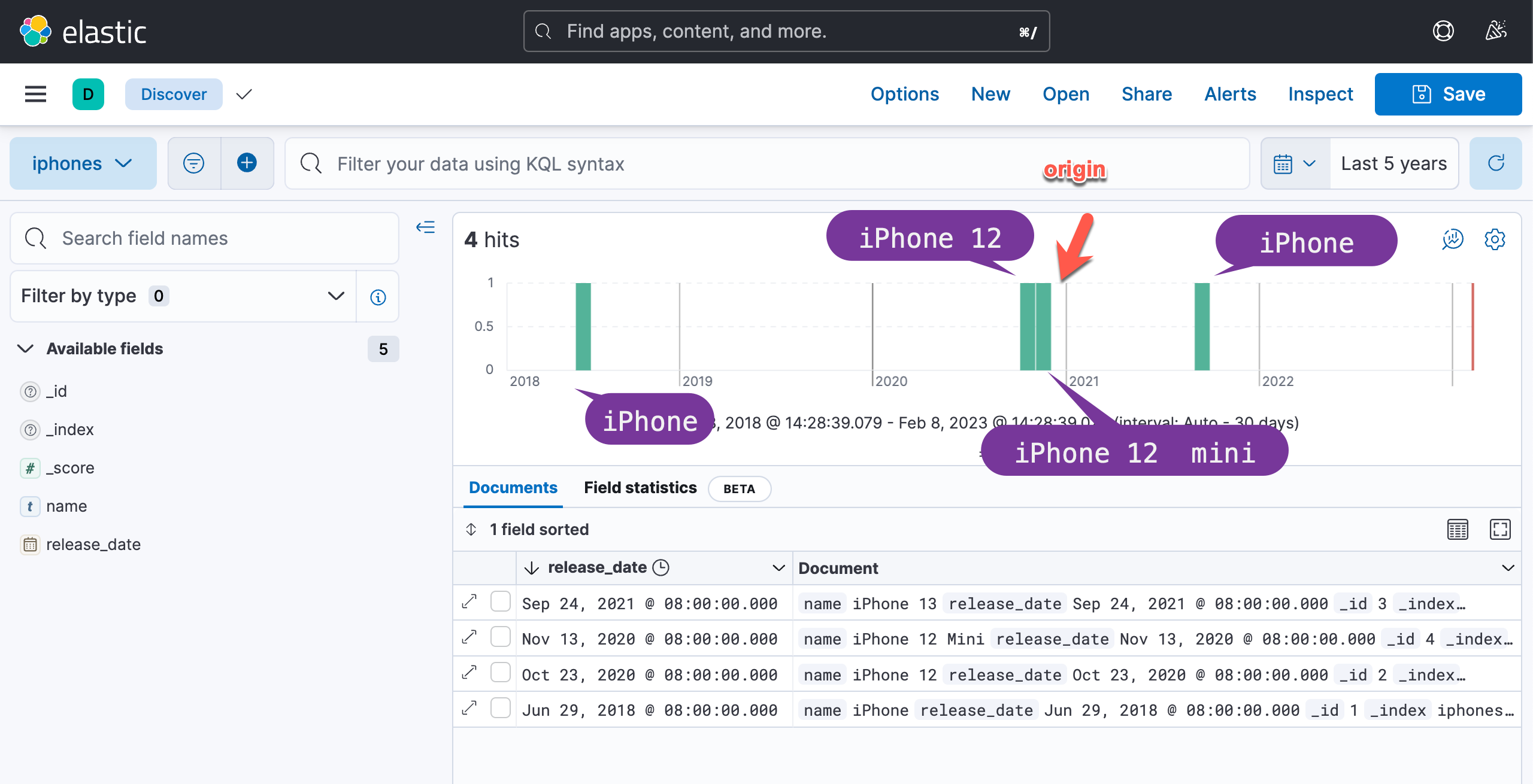Image resolution: width=1533 pixels, height=784 pixels.
Task: Click the Save button
Action: [x=1448, y=94]
